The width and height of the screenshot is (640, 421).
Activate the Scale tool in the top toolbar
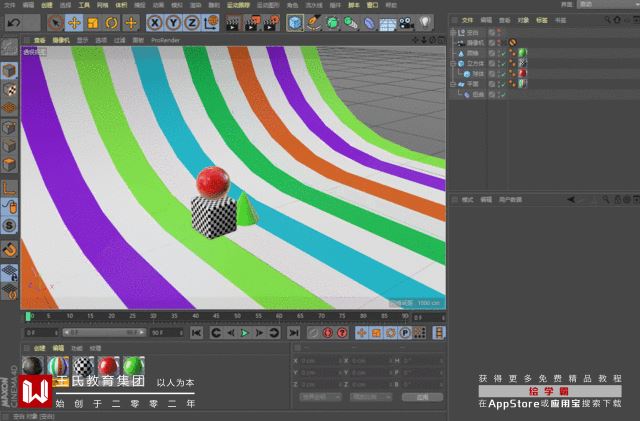pos(93,23)
